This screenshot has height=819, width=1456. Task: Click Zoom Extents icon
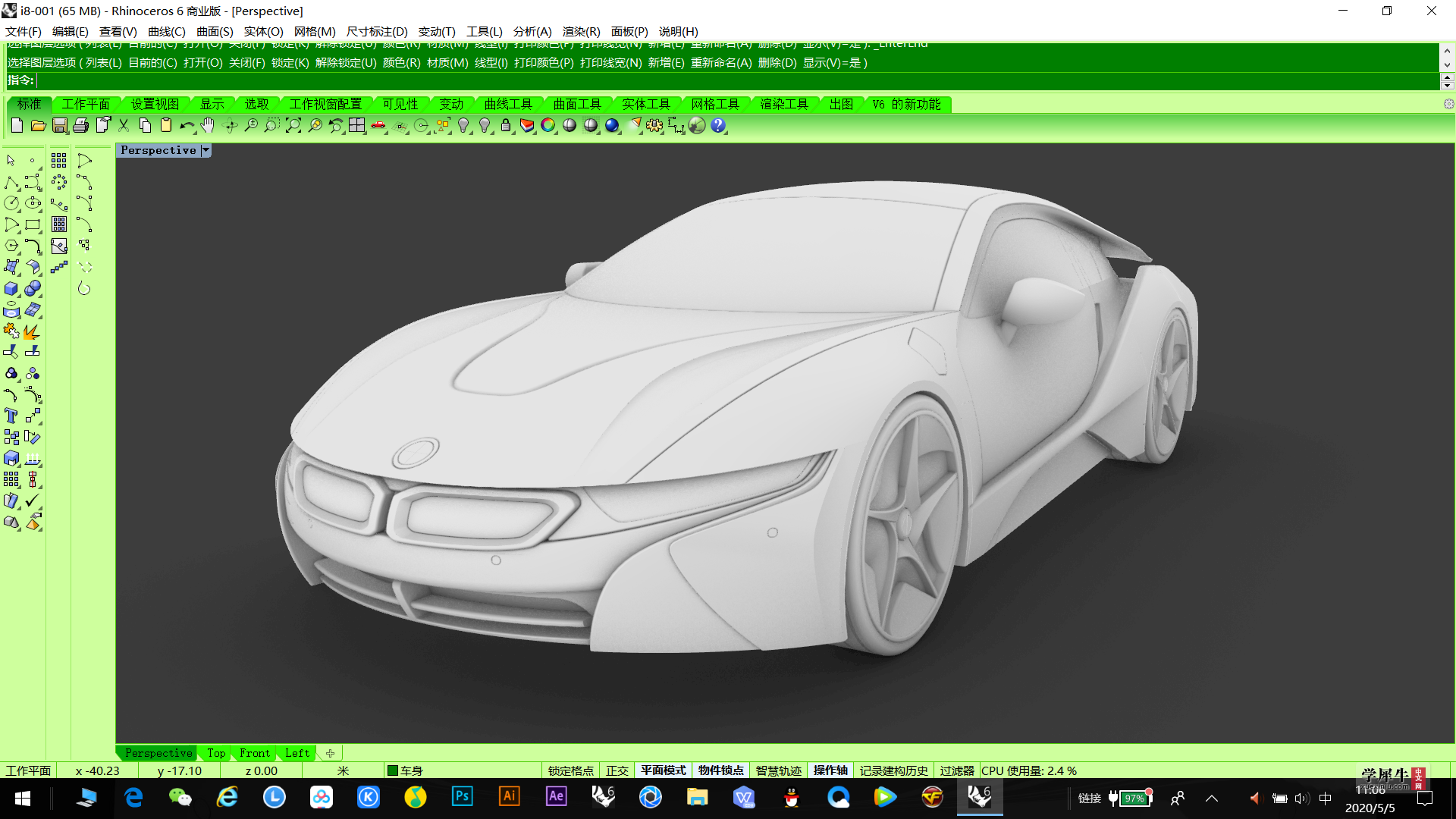(293, 126)
